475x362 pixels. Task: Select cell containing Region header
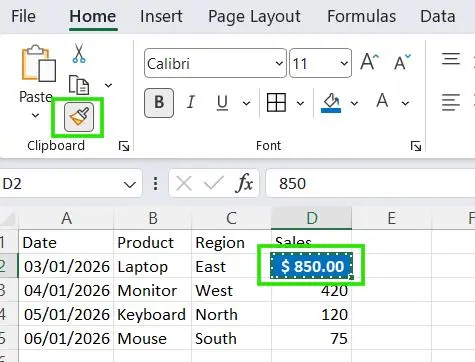(232, 242)
